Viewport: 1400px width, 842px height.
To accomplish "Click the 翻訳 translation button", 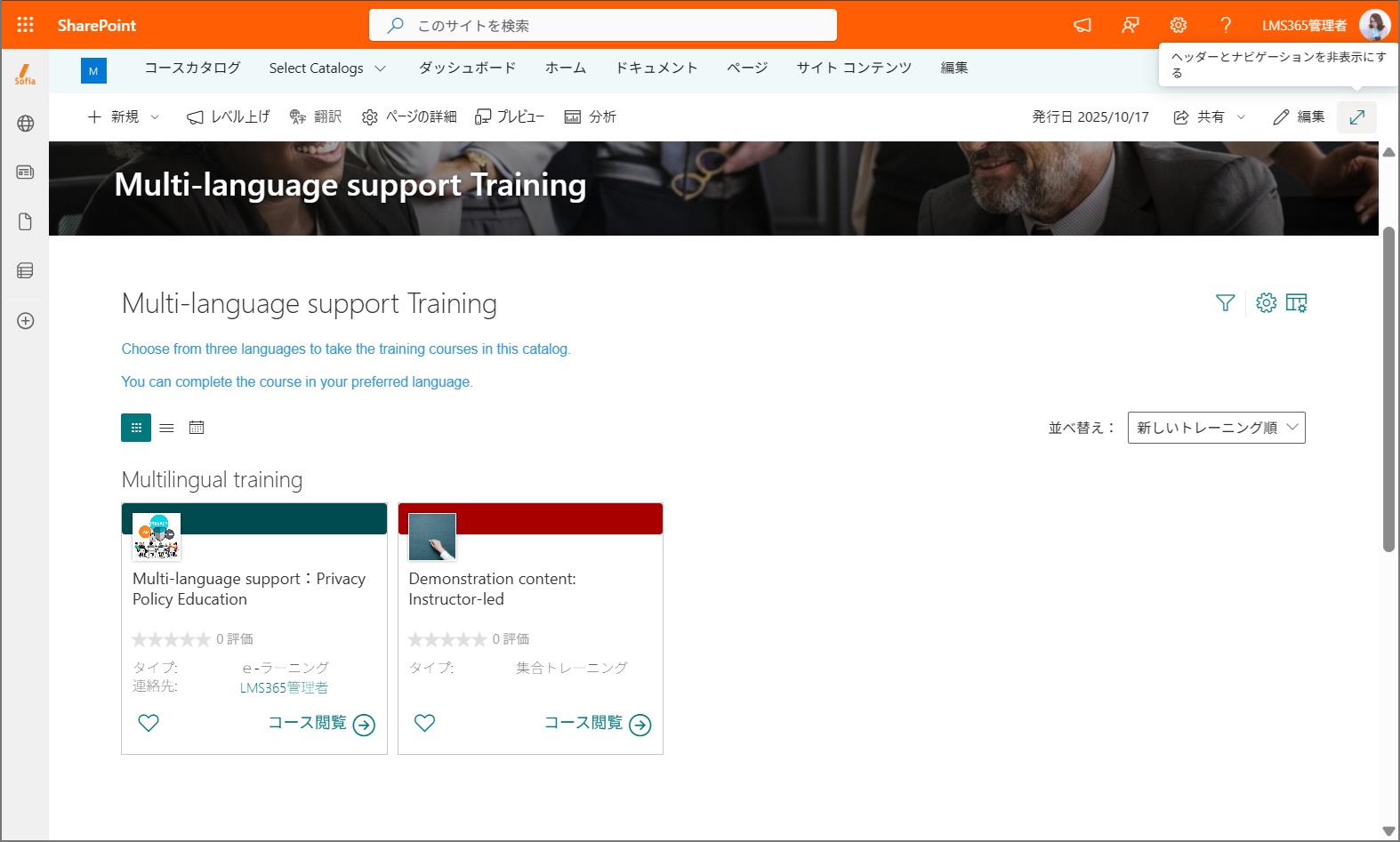I will click(x=316, y=116).
